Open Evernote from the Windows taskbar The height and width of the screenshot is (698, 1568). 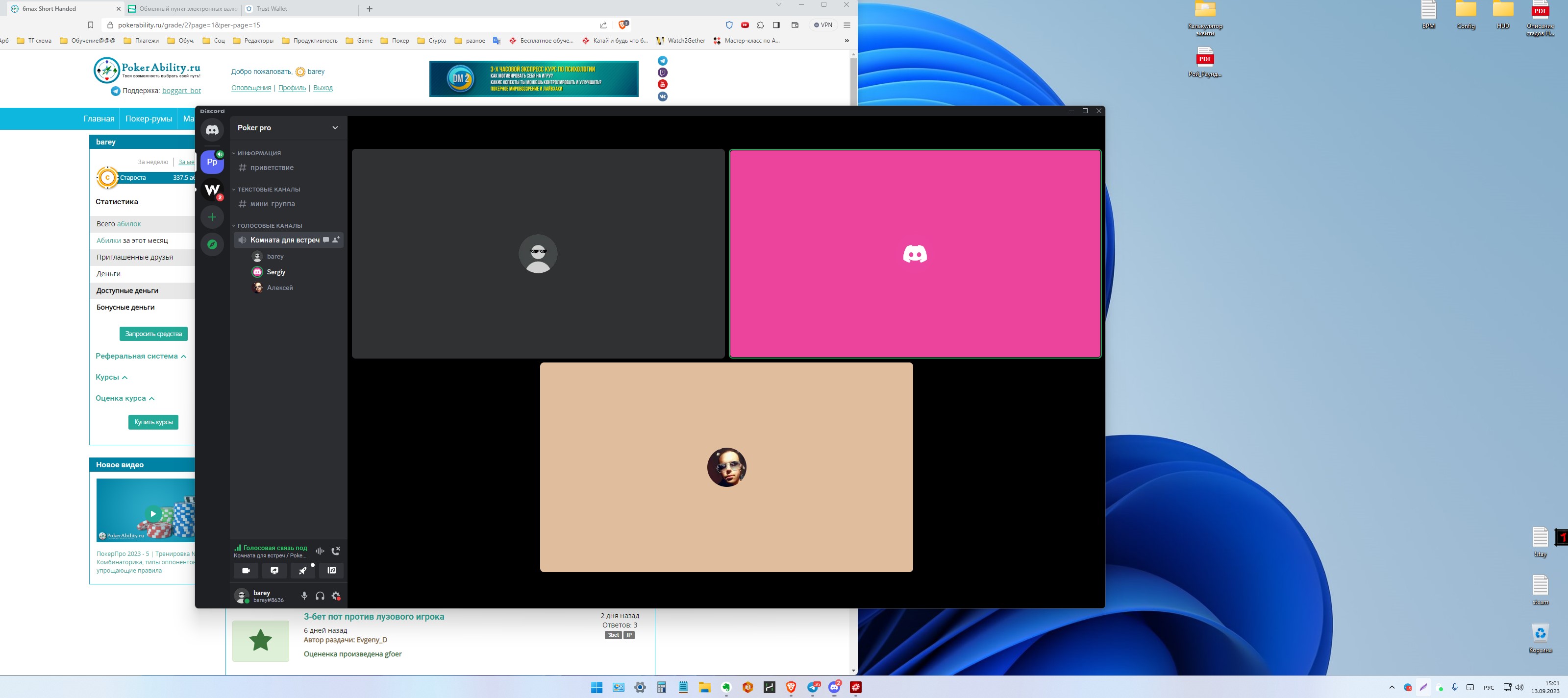coord(726,687)
